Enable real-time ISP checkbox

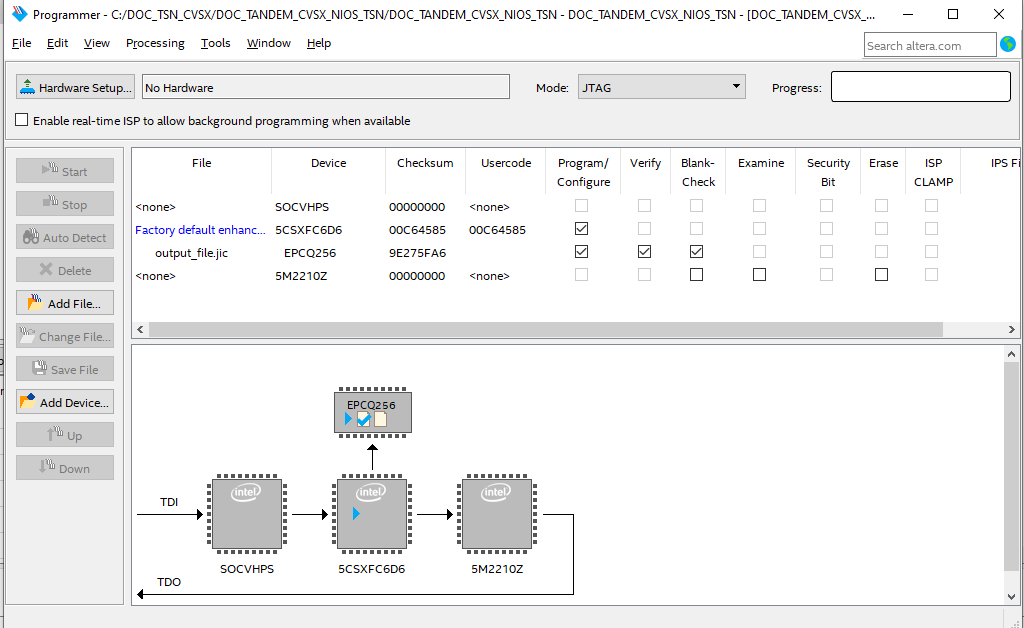click(22, 120)
